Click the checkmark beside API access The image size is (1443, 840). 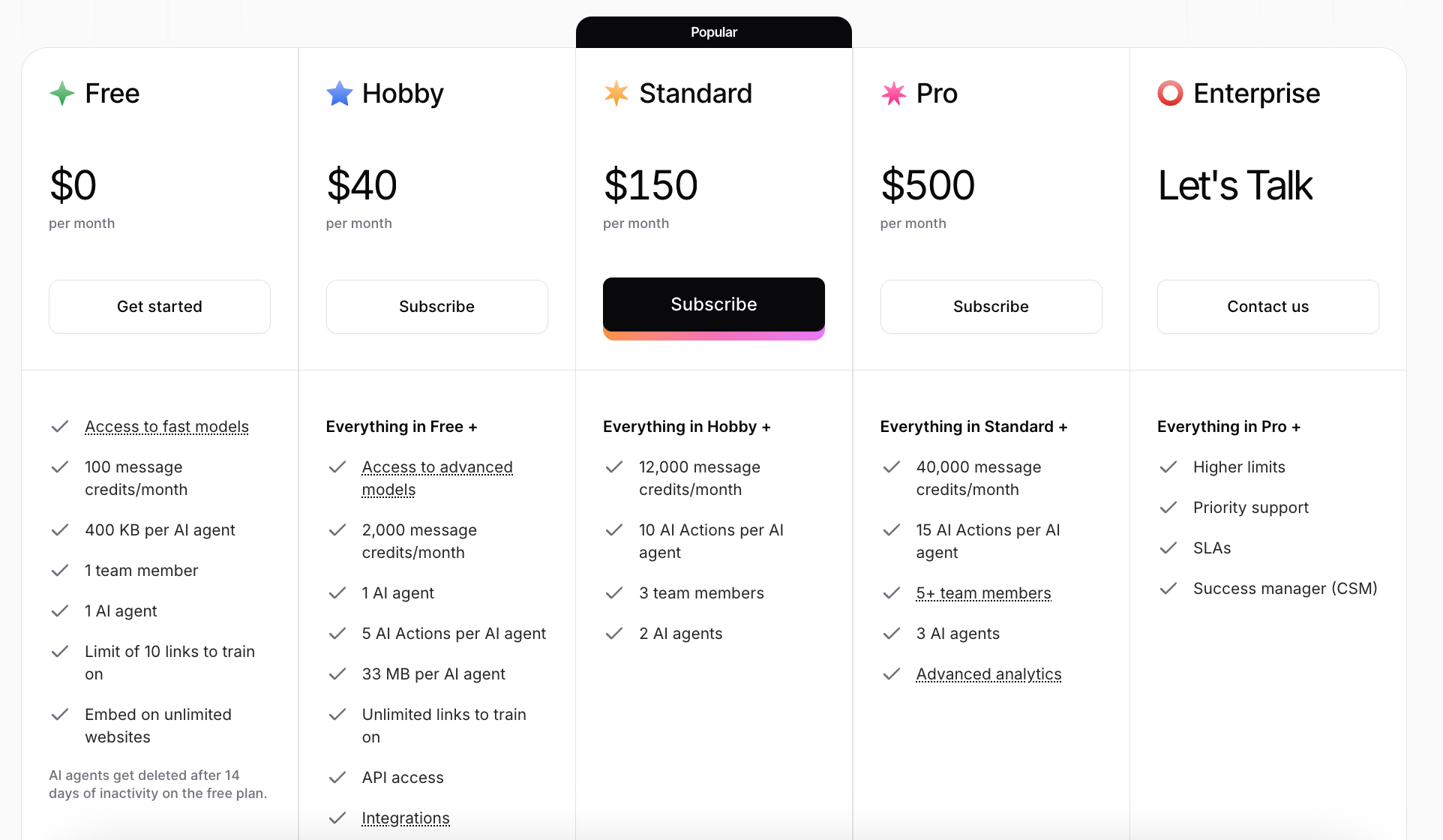click(x=337, y=778)
